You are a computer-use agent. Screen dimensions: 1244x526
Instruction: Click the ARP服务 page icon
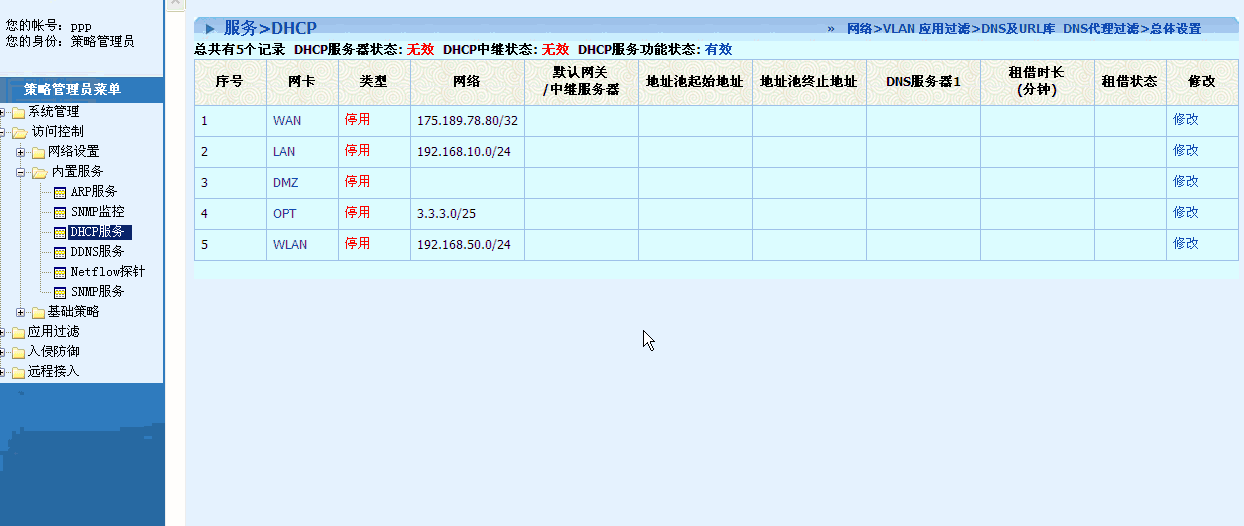point(59,192)
